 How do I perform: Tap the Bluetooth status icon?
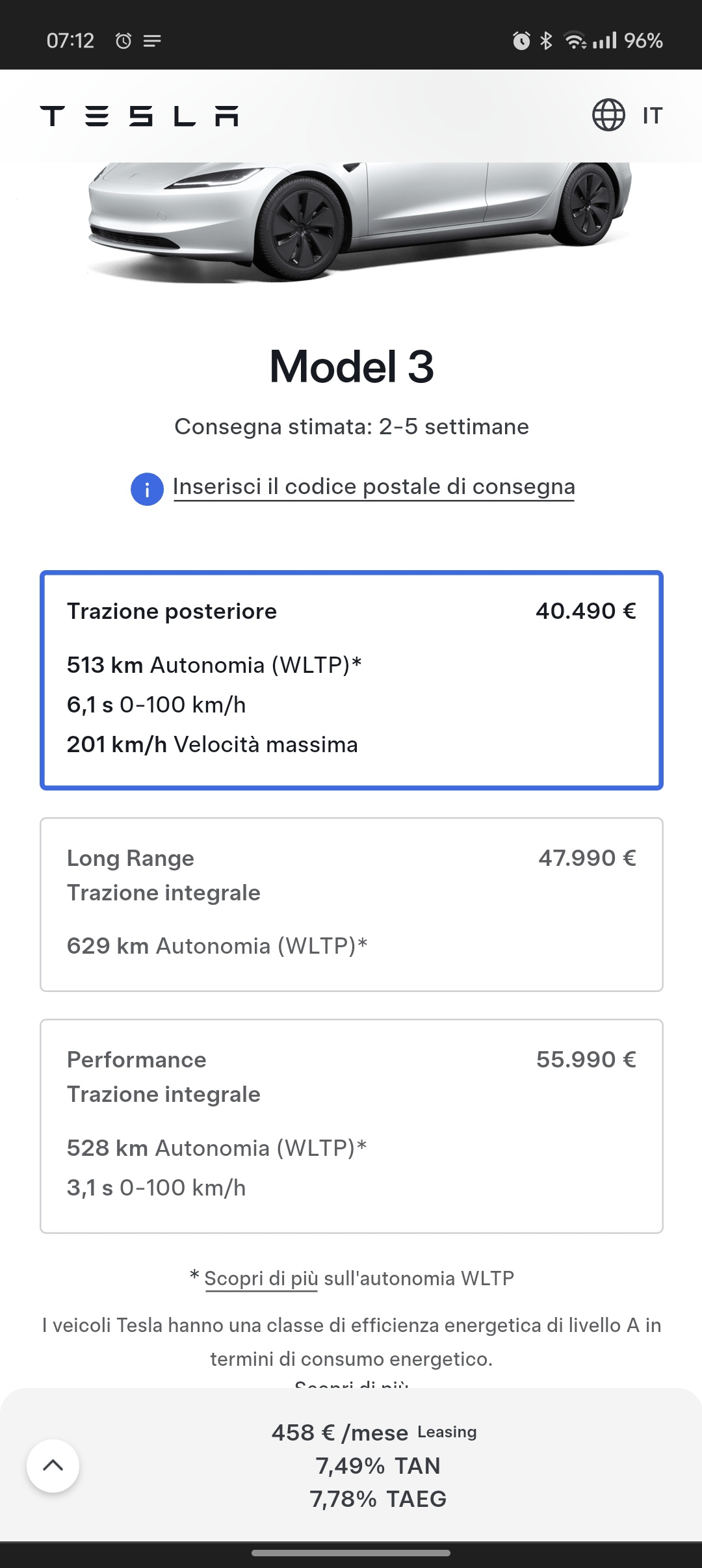(546, 40)
